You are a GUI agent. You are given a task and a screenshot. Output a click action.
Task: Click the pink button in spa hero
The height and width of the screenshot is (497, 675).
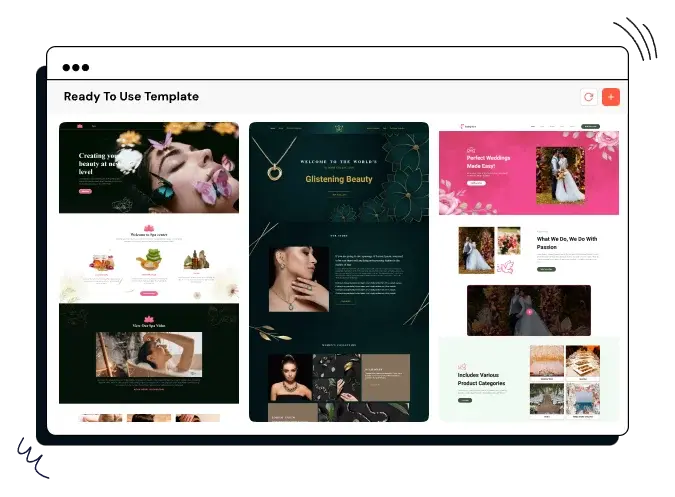(x=85, y=191)
